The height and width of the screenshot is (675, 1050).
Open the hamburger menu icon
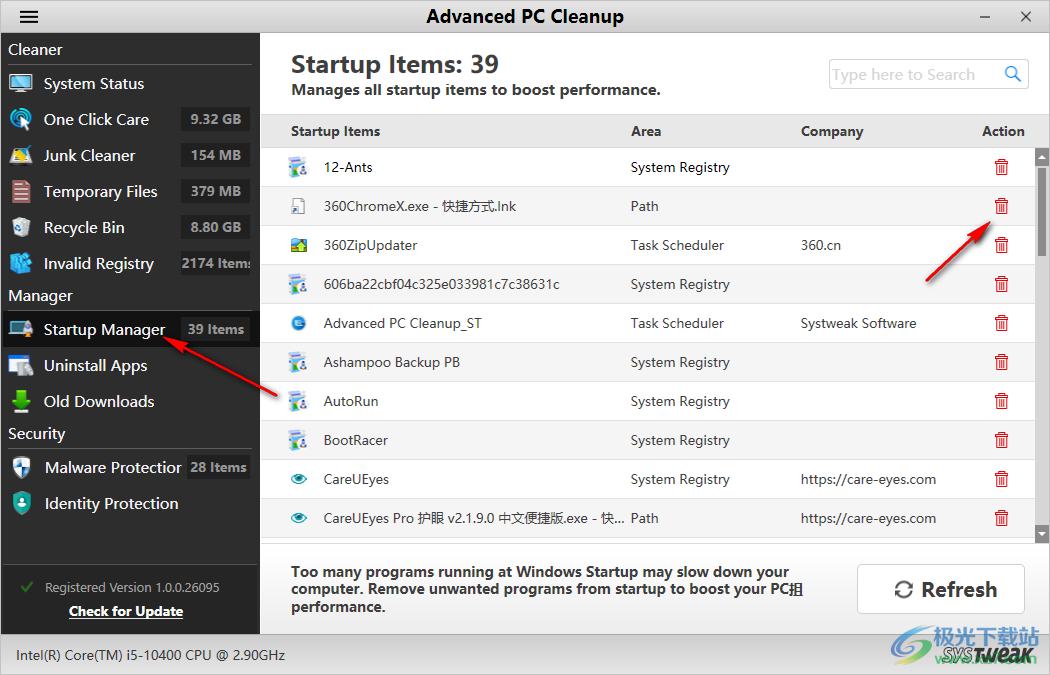[29, 17]
